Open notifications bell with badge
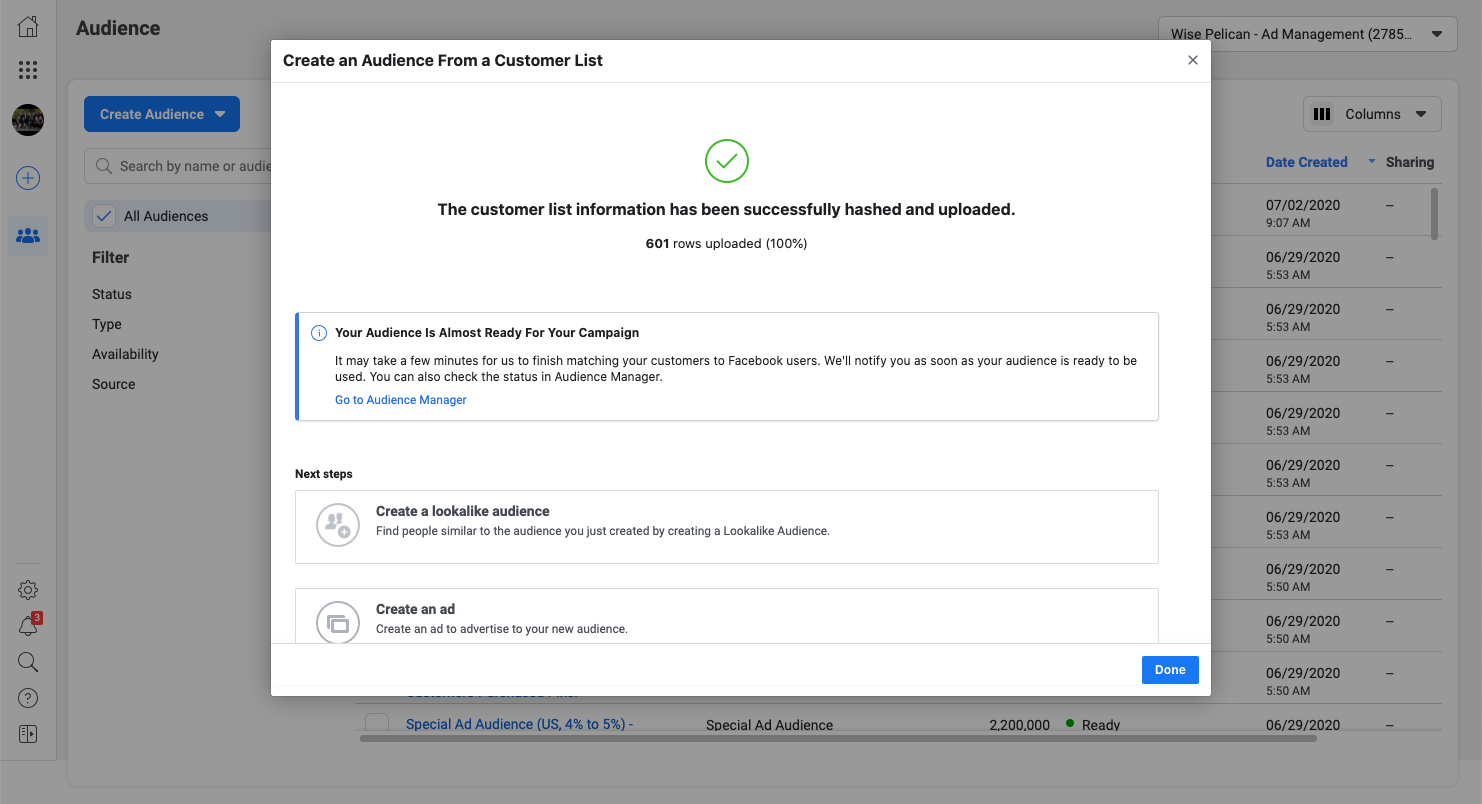Viewport: 1482px width, 804px height. pyautogui.click(x=28, y=626)
